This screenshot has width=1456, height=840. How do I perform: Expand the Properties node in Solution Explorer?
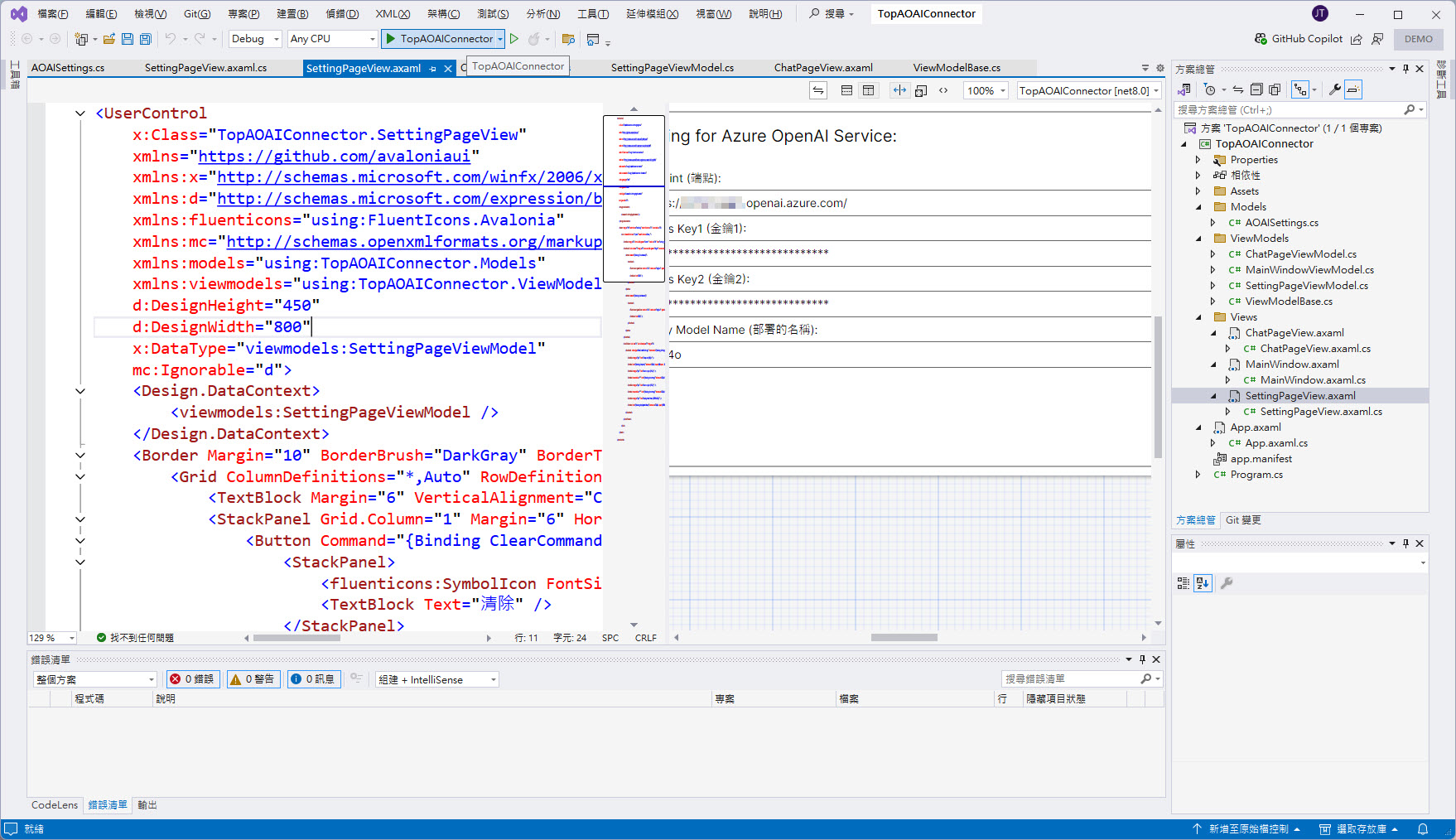click(x=1198, y=160)
